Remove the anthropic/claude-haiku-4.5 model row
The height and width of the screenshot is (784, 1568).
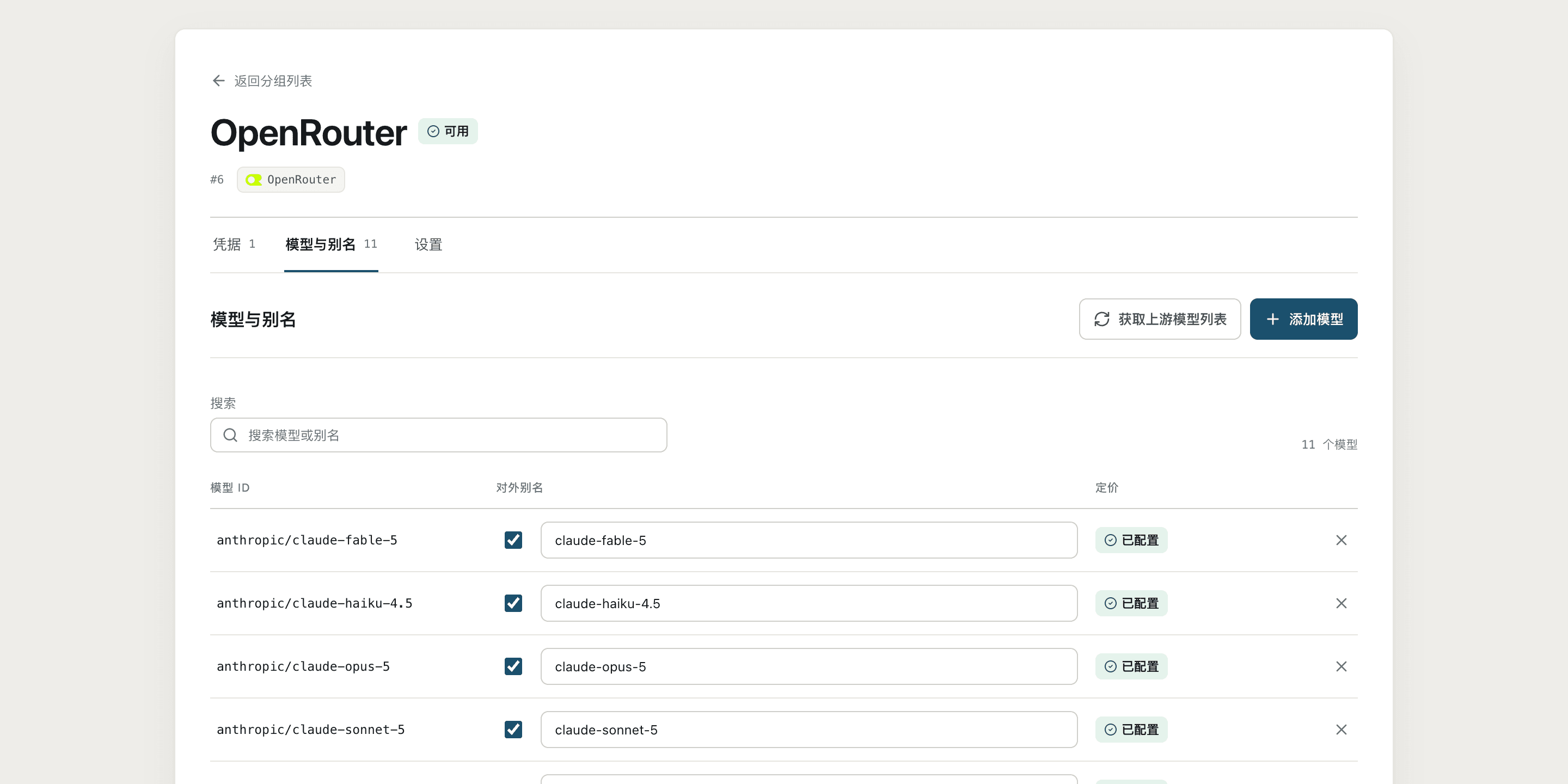point(1341,603)
